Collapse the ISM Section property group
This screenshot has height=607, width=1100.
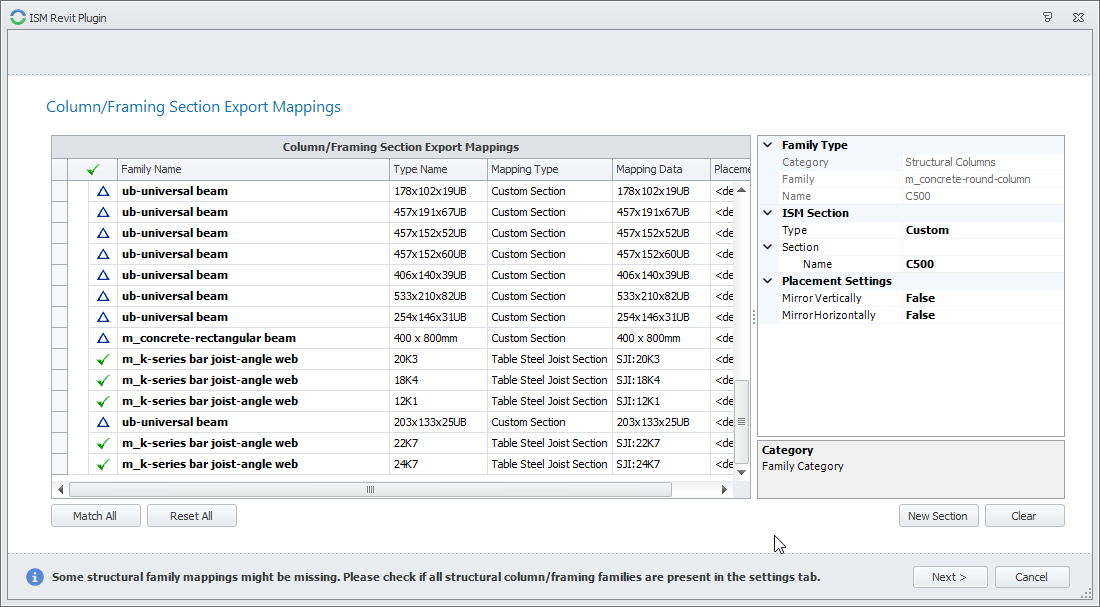pyautogui.click(x=767, y=213)
